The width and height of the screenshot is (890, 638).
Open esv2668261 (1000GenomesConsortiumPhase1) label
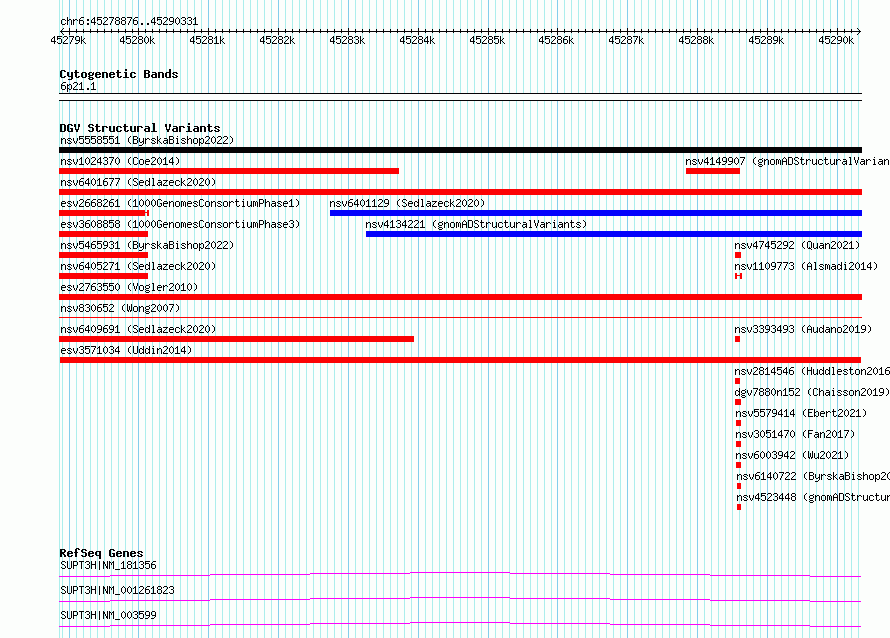coord(180,203)
